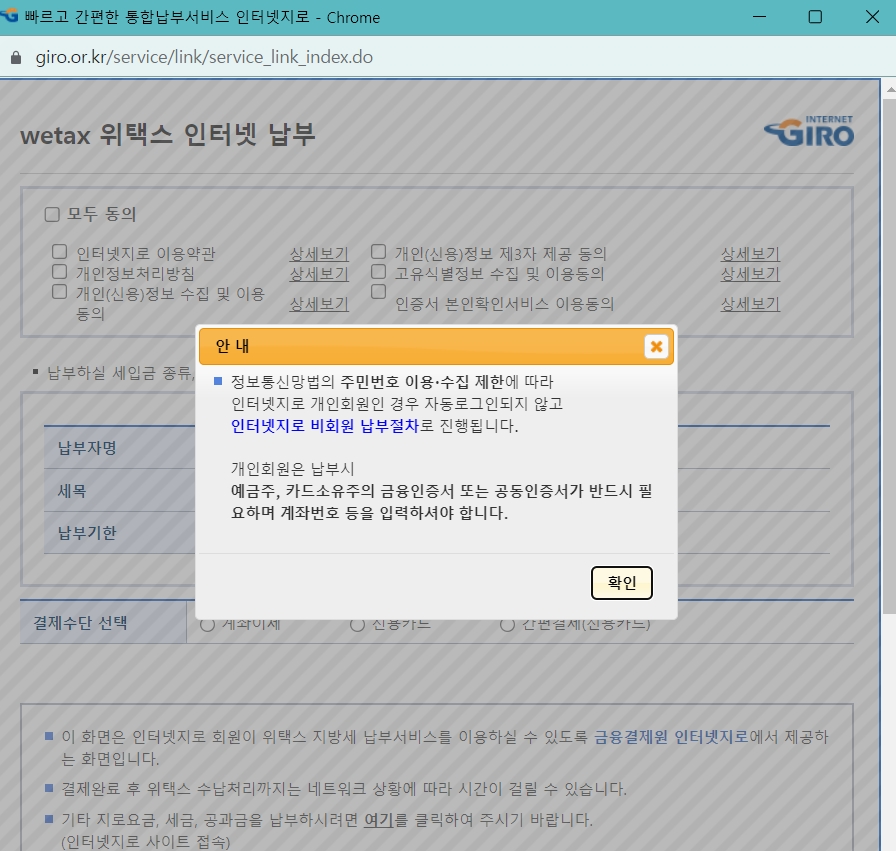Click the giro.or.kr address bar URL
This screenshot has width=896, height=851.
tap(204, 57)
